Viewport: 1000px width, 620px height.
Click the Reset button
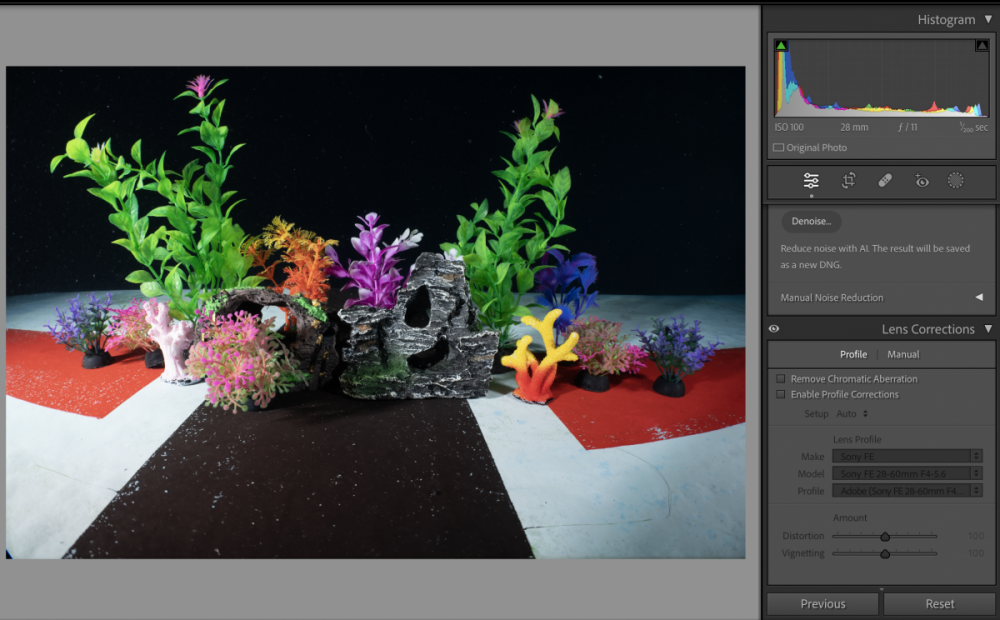pyautogui.click(x=939, y=604)
